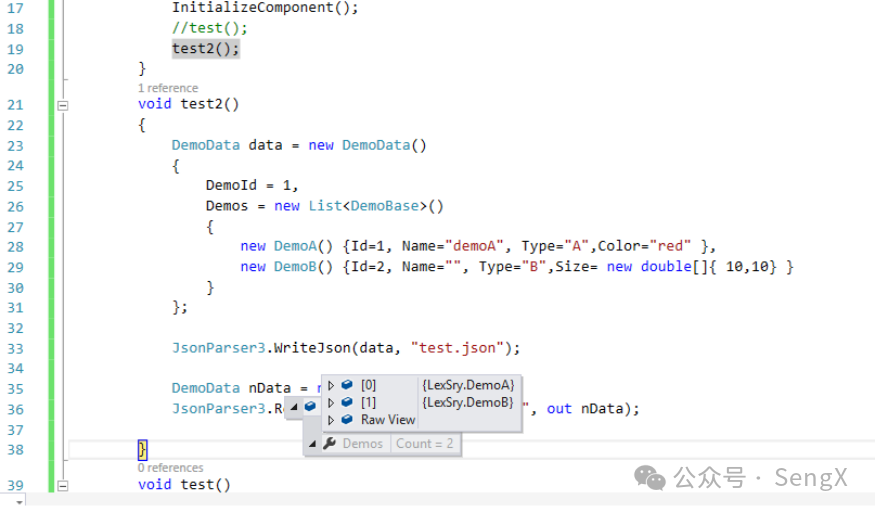
Task: Open the '0 references' CodeLens link
Action: click(171, 468)
